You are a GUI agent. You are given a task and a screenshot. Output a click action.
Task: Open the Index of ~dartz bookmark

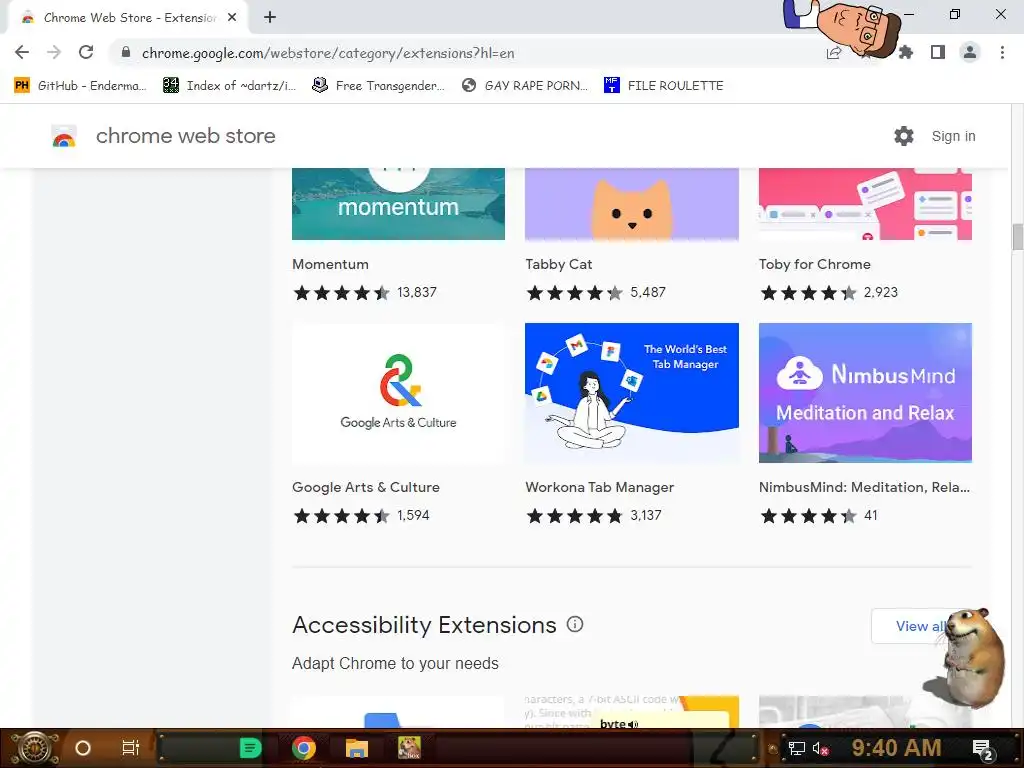coord(229,86)
